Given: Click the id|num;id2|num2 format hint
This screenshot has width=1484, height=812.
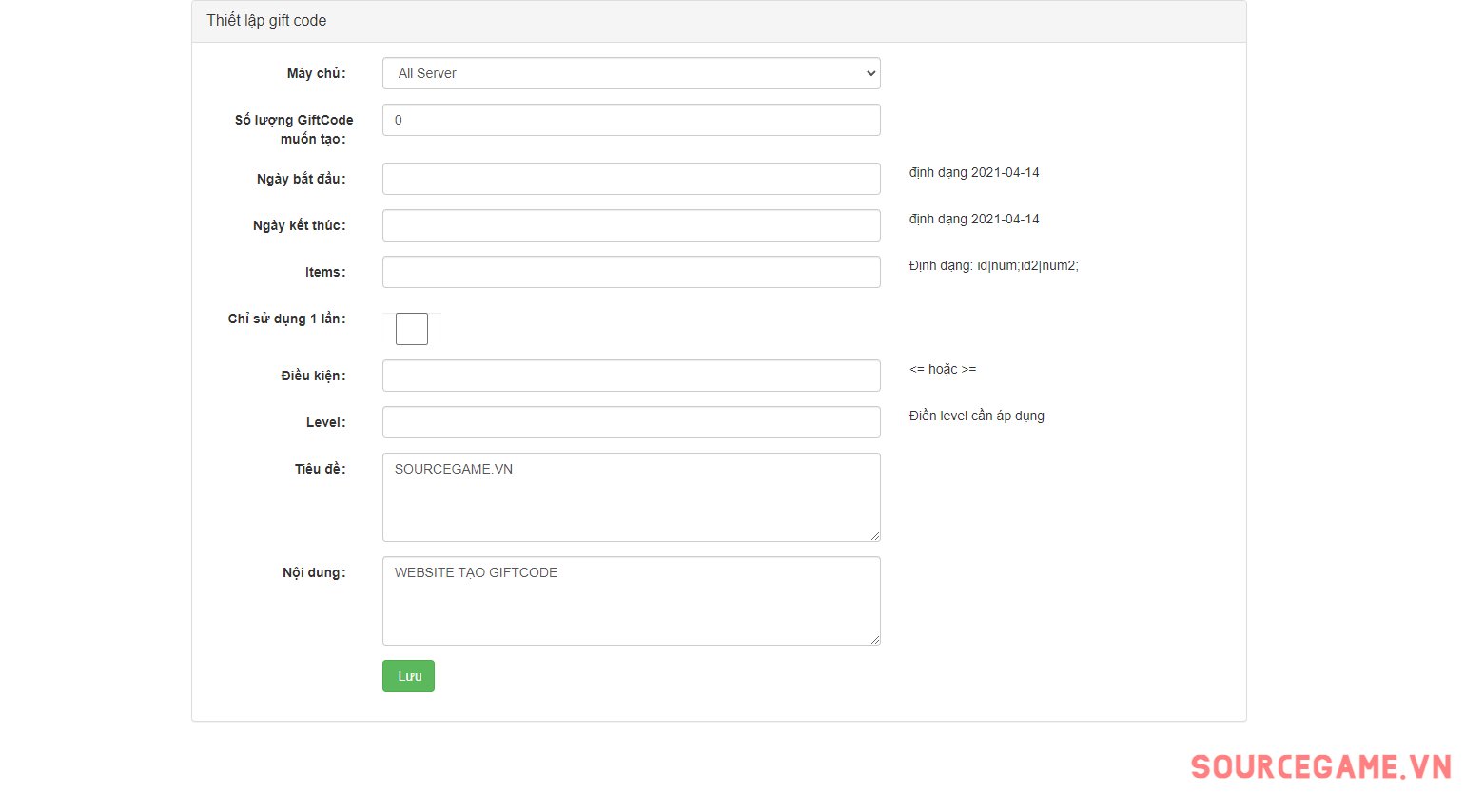Looking at the screenshot, I should tap(993, 265).
